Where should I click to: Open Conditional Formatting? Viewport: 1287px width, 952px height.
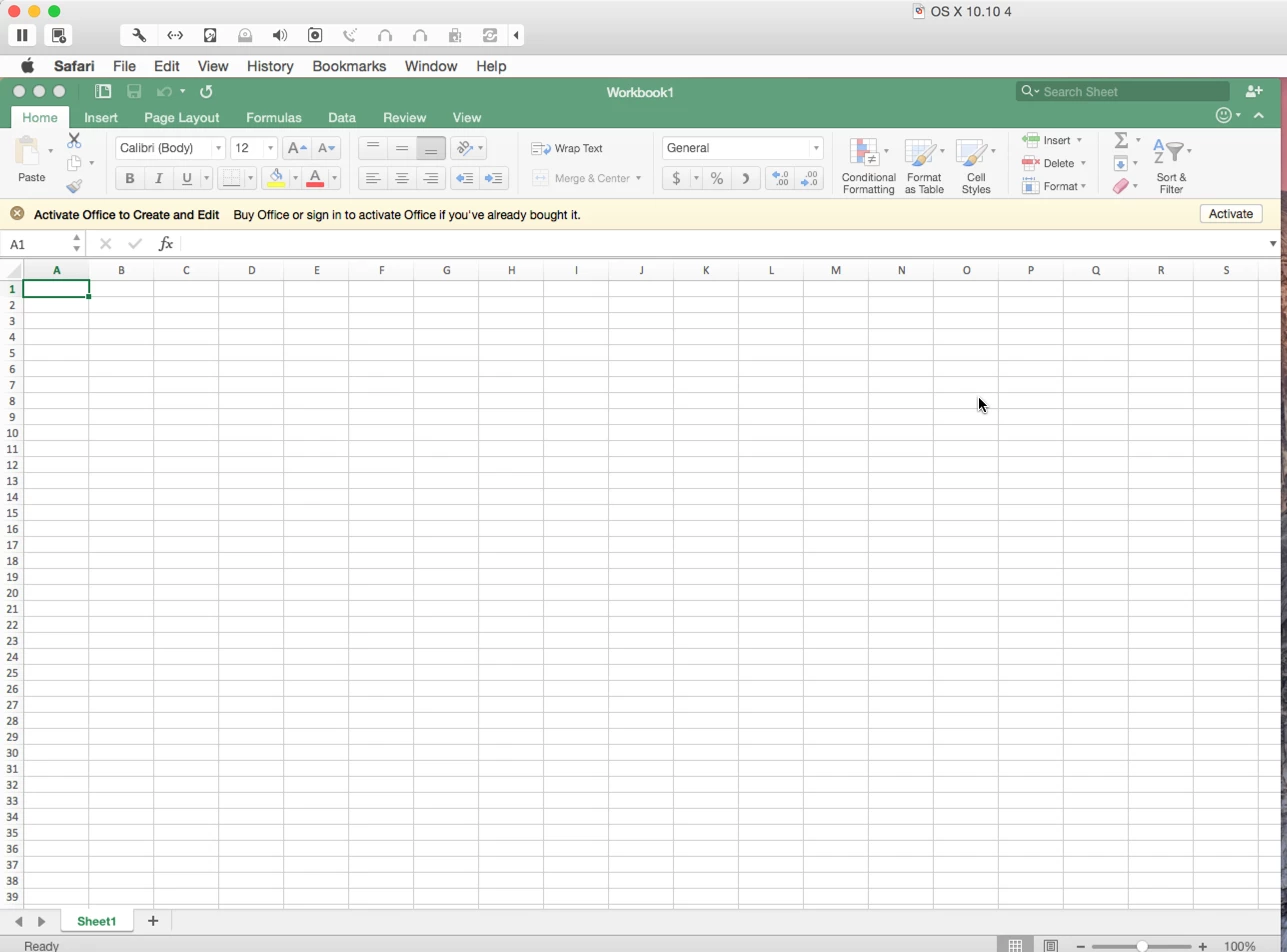(x=868, y=166)
